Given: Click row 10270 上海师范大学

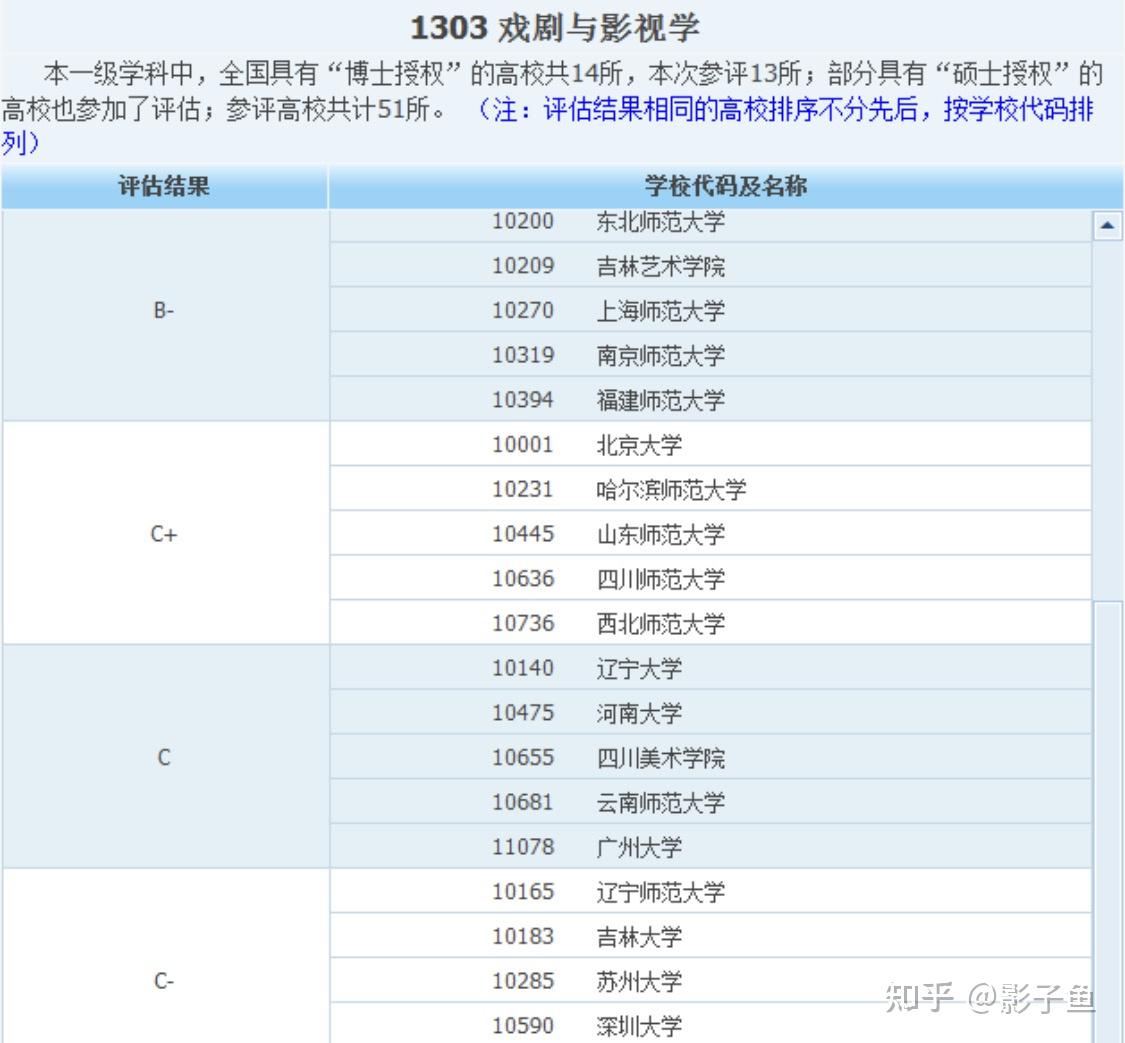Looking at the screenshot, I should coord(710,310).
